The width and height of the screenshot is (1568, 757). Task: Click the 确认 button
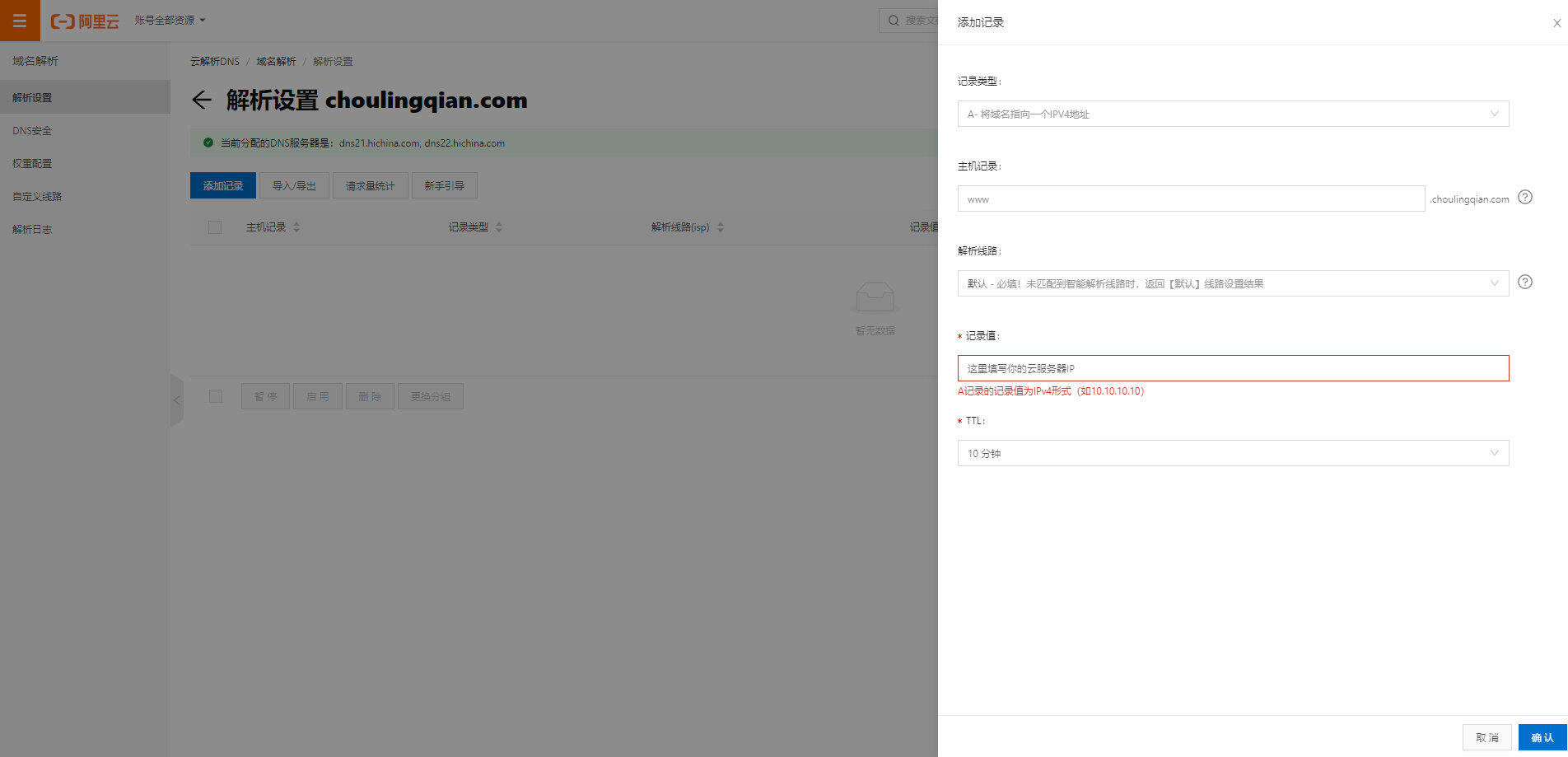coord(1542,737)
